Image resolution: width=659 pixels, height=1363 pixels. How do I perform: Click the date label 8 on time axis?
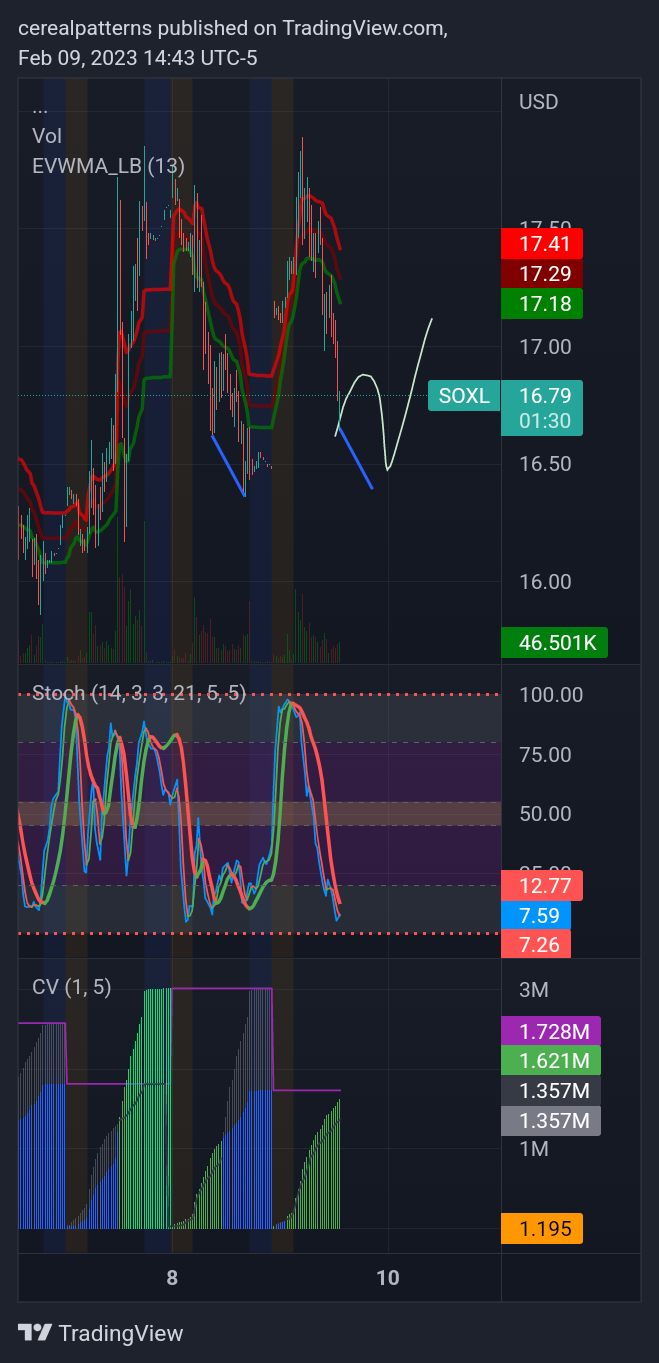(x=172, y=1277)
